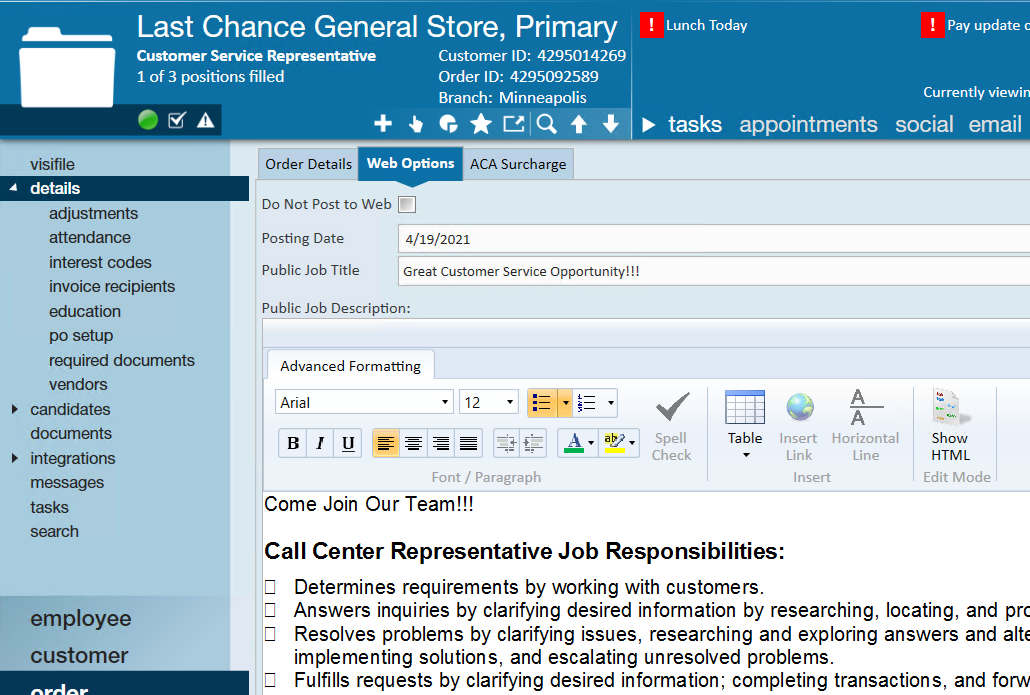The image size is (1030, 695).
Task: Apply bold formatting
Action: [293, 443]
